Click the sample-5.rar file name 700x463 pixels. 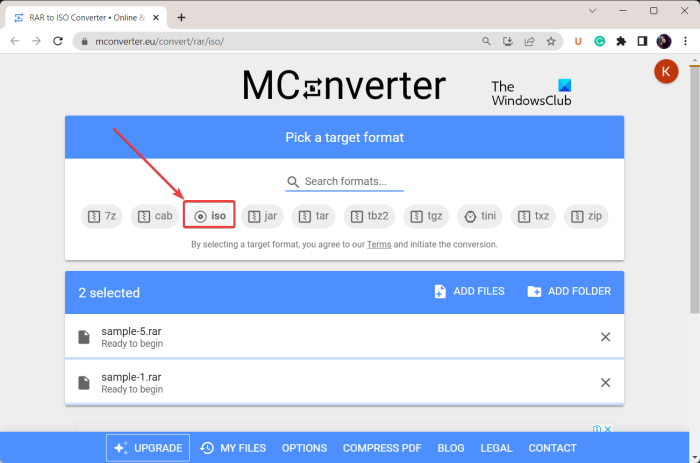(131, 331)
